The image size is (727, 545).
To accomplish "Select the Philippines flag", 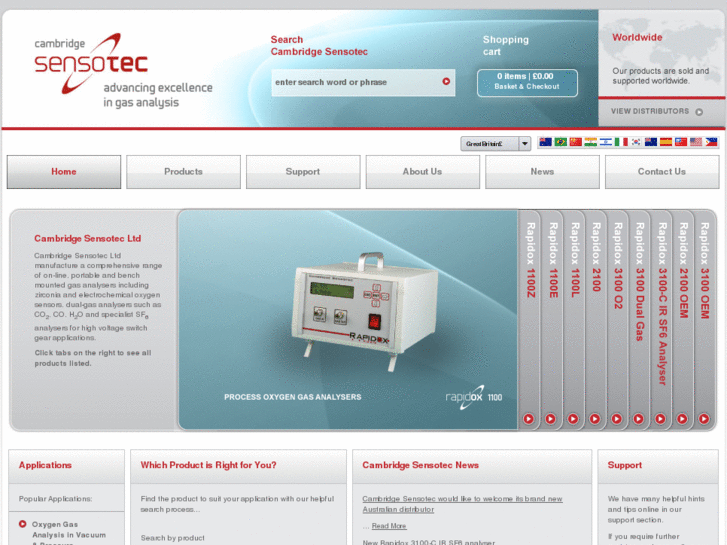I will coord(711,142).
